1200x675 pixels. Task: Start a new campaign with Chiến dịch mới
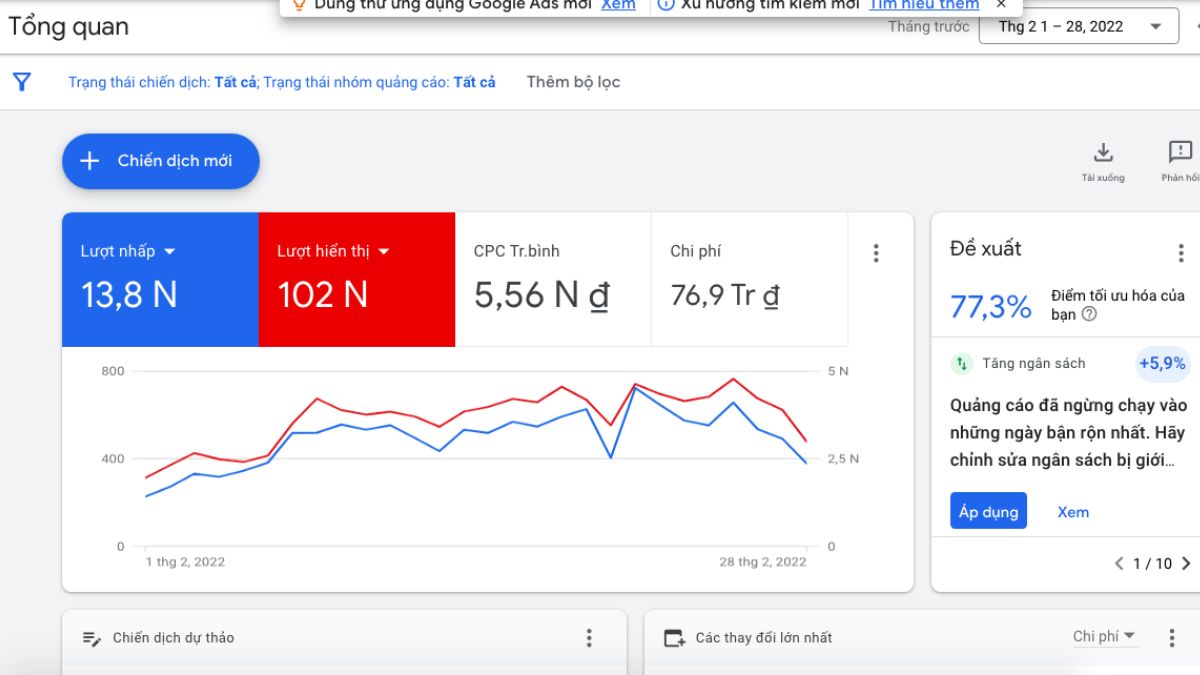(x=160, y=161)
